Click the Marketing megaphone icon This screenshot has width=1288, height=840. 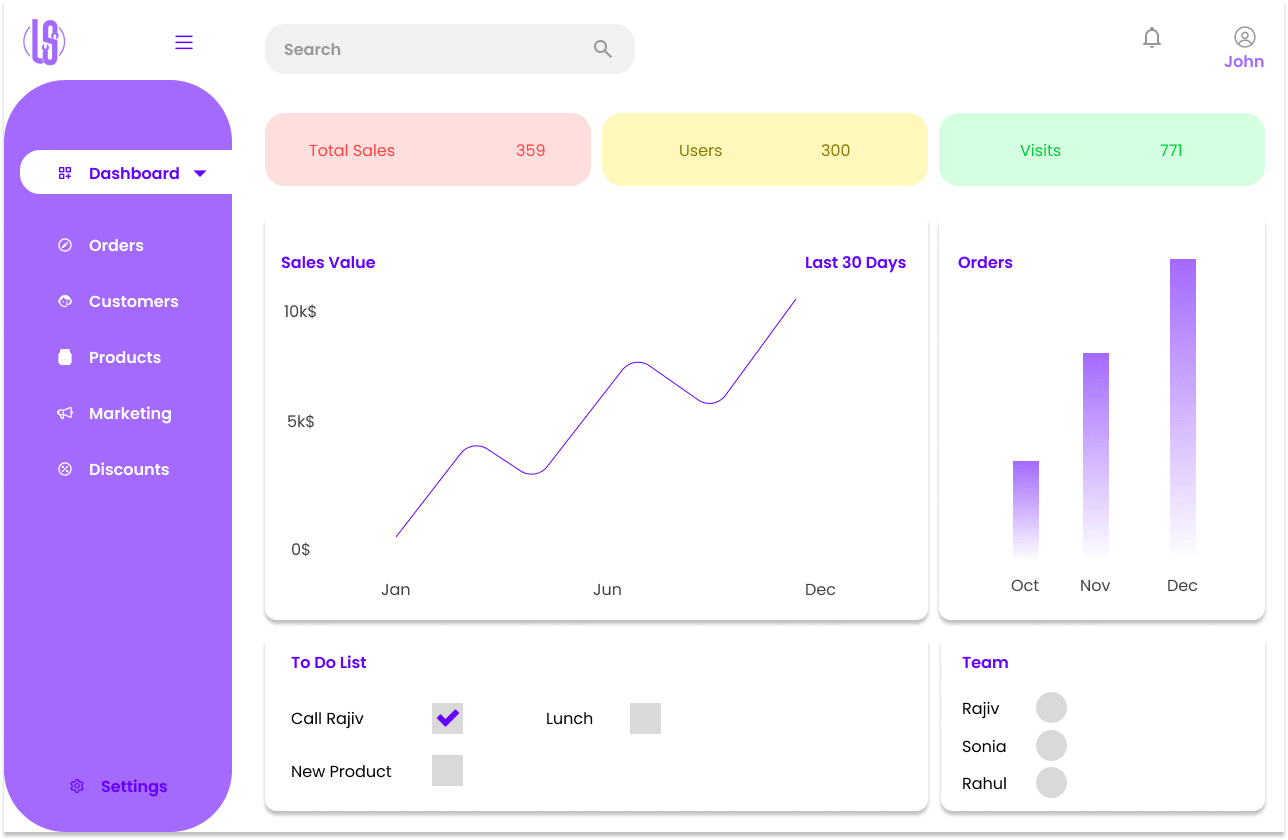[65, 413]
